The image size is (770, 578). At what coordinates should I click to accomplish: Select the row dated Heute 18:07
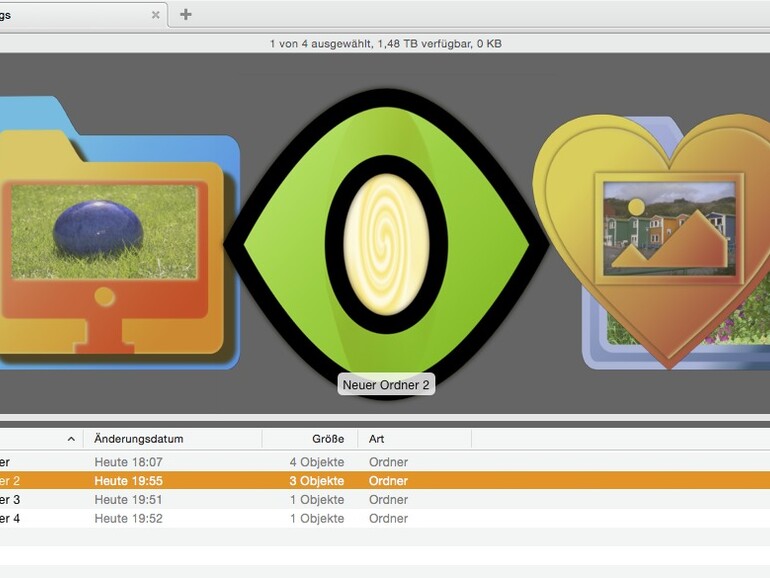pyautogui.click(x=385, y=462)
